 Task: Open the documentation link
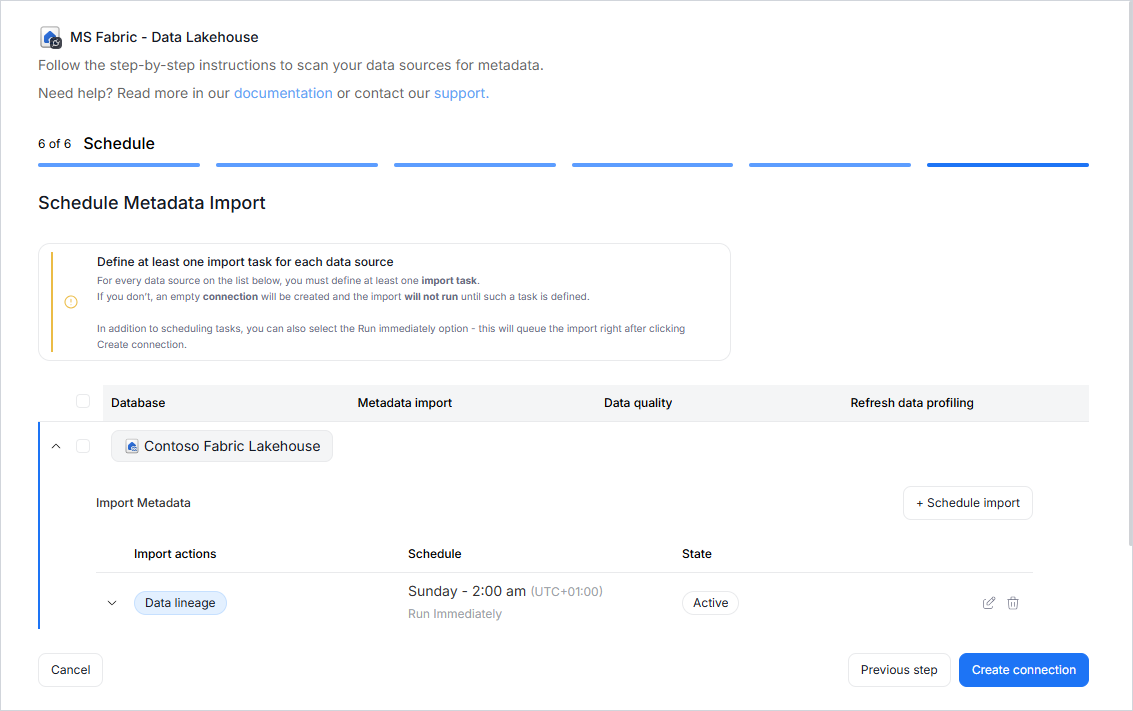pyautogui.click(x=283, y=93)
